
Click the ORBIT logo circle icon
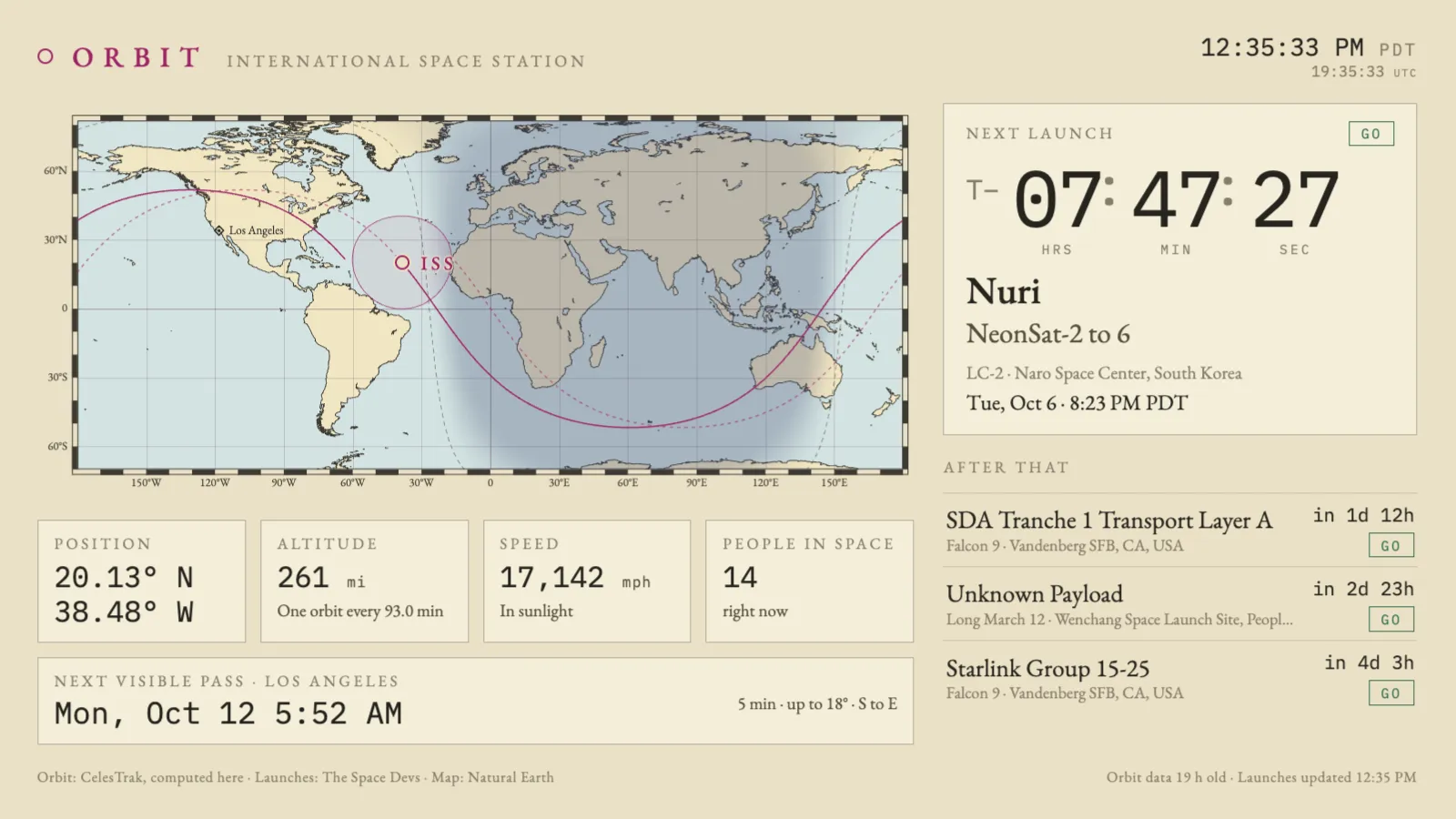point(45,57)
